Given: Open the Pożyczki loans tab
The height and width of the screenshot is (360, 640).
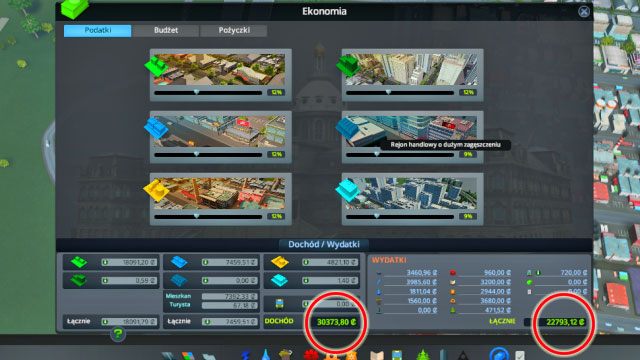Looking at the screenshot, I should tap(234, 31).
